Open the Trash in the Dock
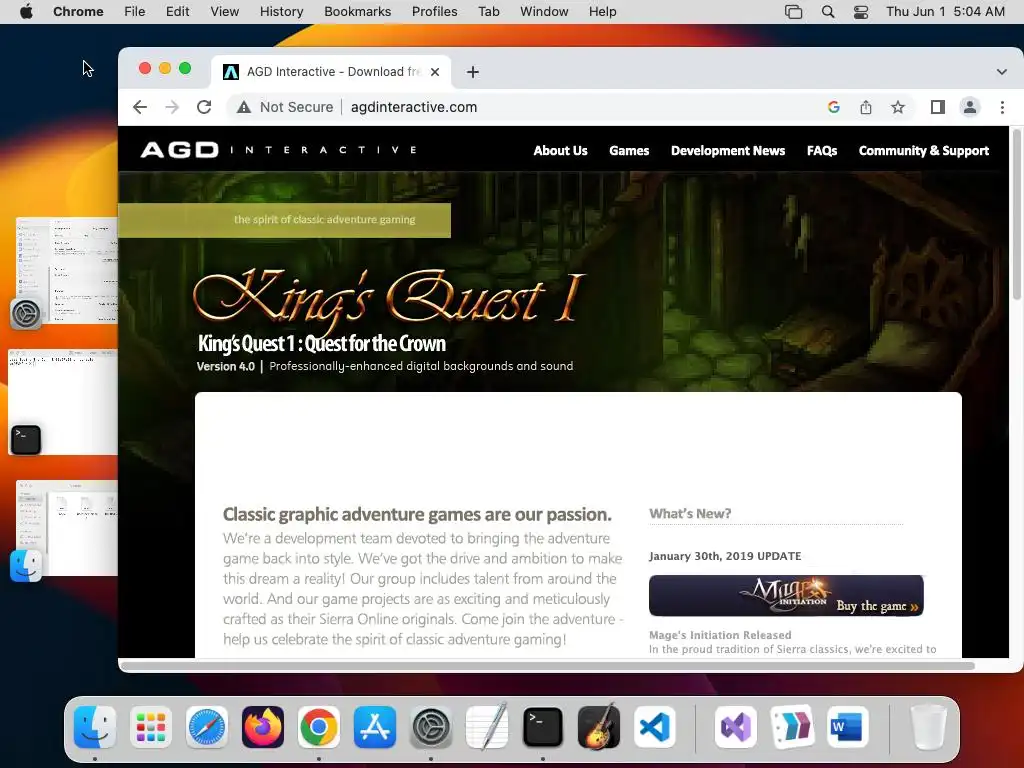 [x=929, y=727]
